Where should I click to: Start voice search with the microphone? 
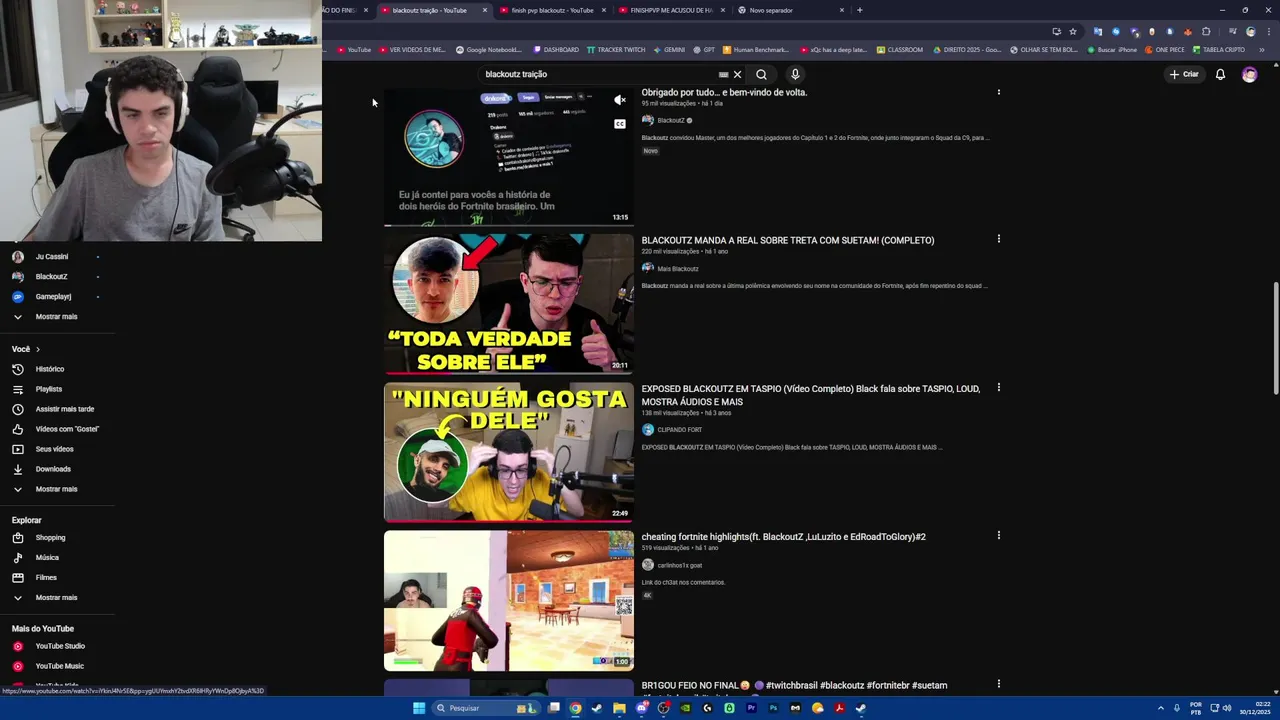click(795, 74)
